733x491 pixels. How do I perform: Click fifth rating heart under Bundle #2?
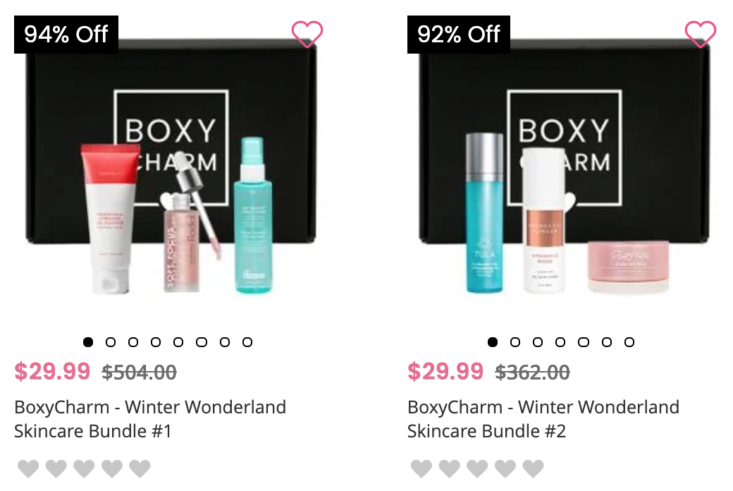click(x=533, y=469)
